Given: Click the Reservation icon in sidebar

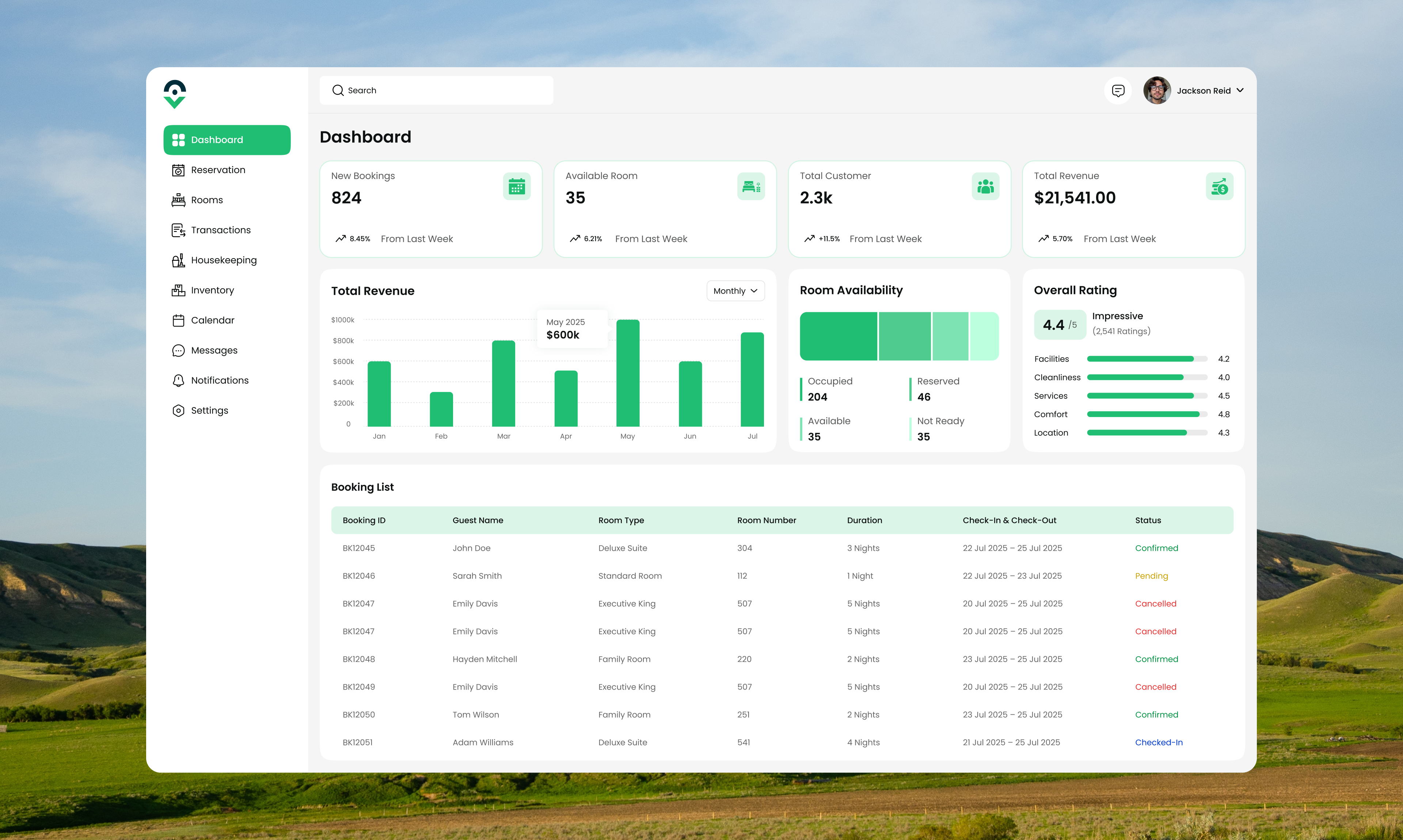Looking at the screenshot, I should [x=178, y=170].
